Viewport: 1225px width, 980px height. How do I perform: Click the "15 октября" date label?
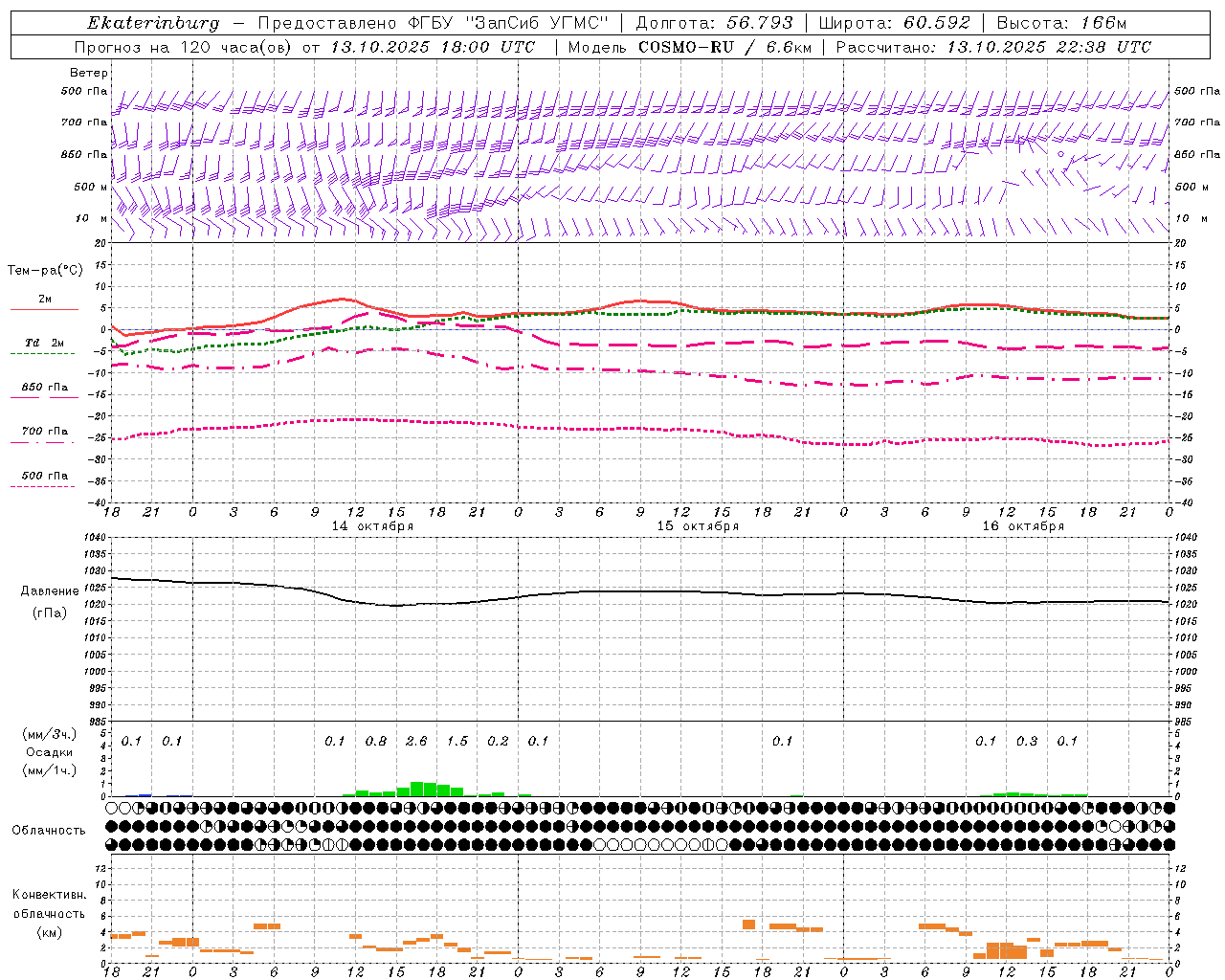click(698, 526)
